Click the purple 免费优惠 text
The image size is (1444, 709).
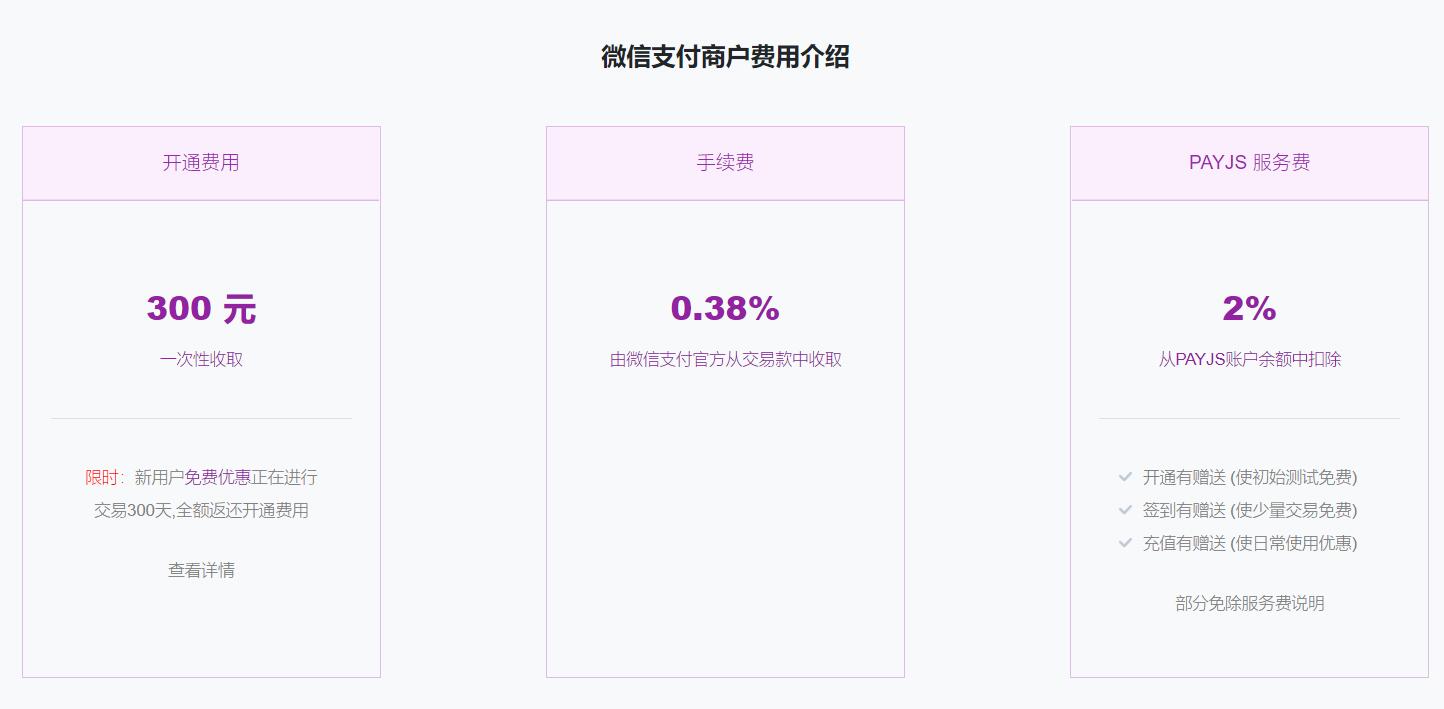coord(217,477)
